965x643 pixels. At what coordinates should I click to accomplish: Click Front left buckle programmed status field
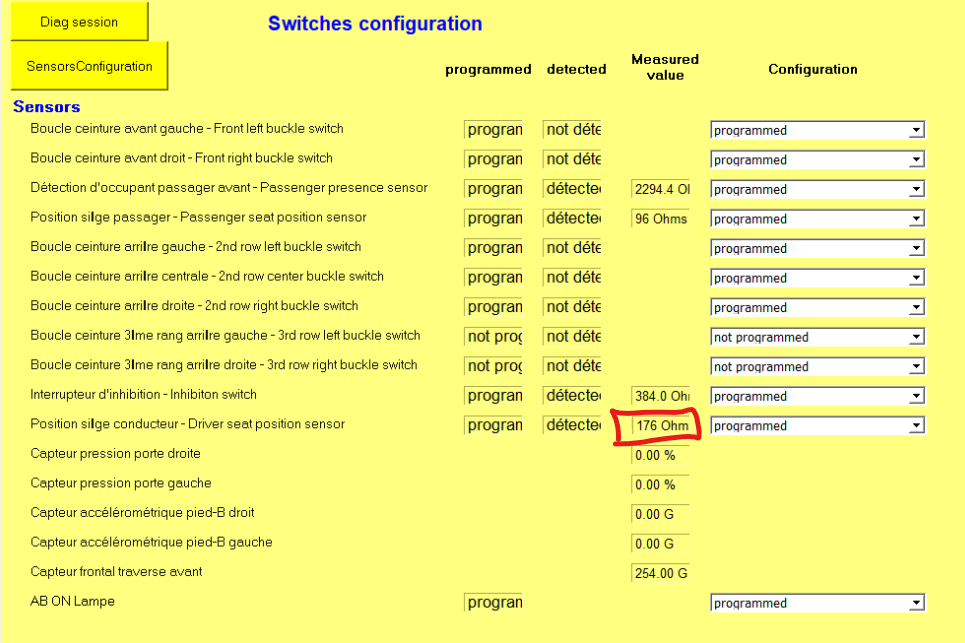click(x=494, y=130)
